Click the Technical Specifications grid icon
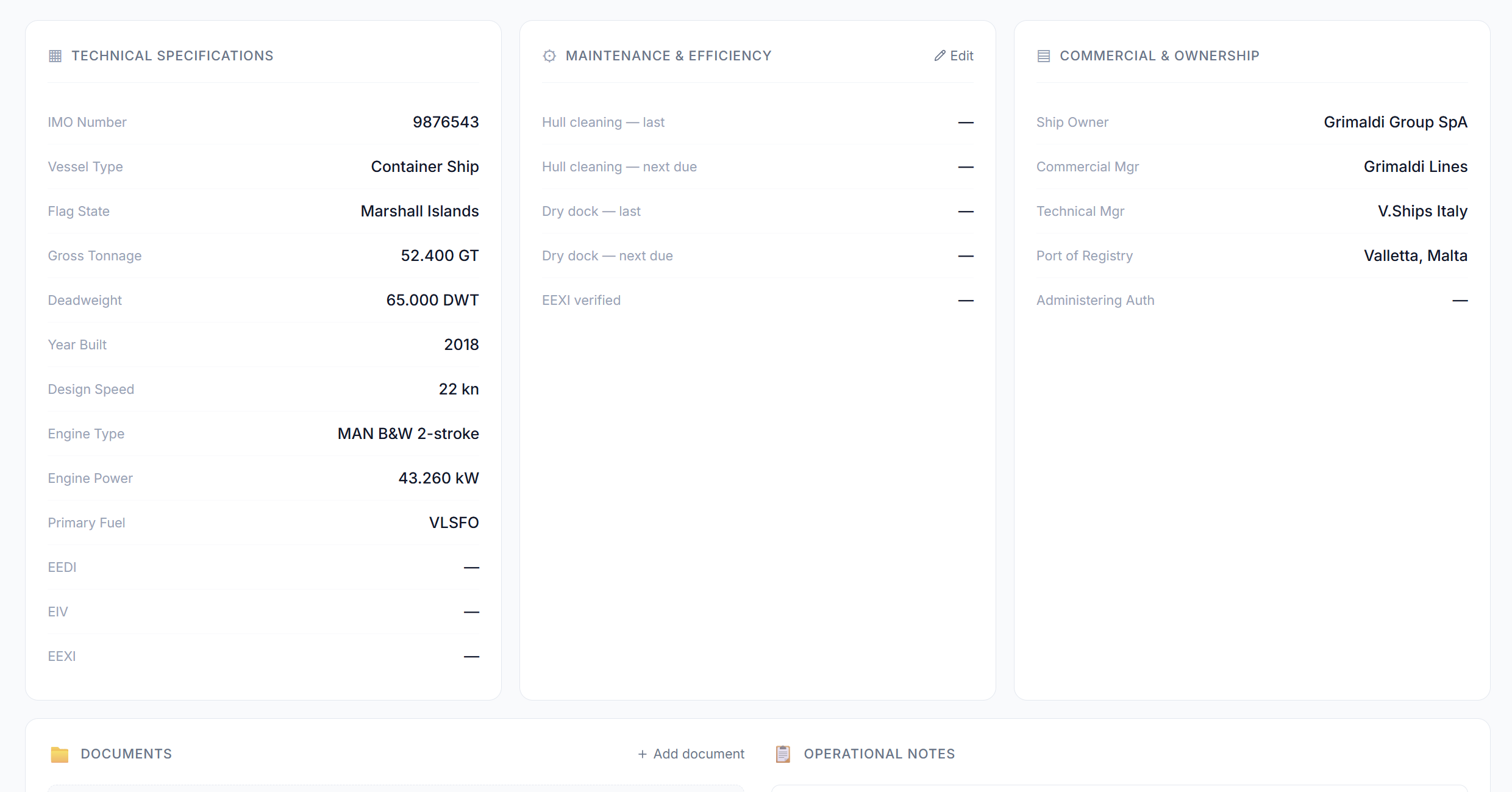Screen dimensions: 1512x792 coord(55,56)
